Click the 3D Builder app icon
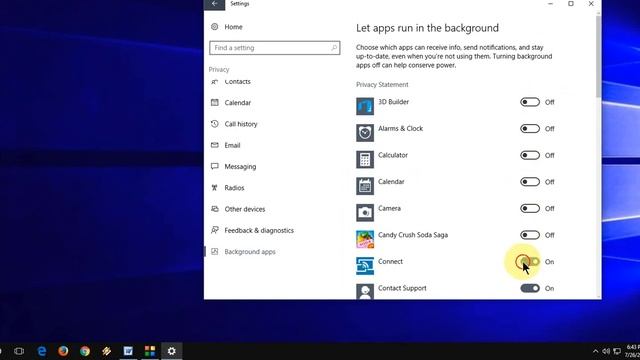 click(x=365, y=107)
